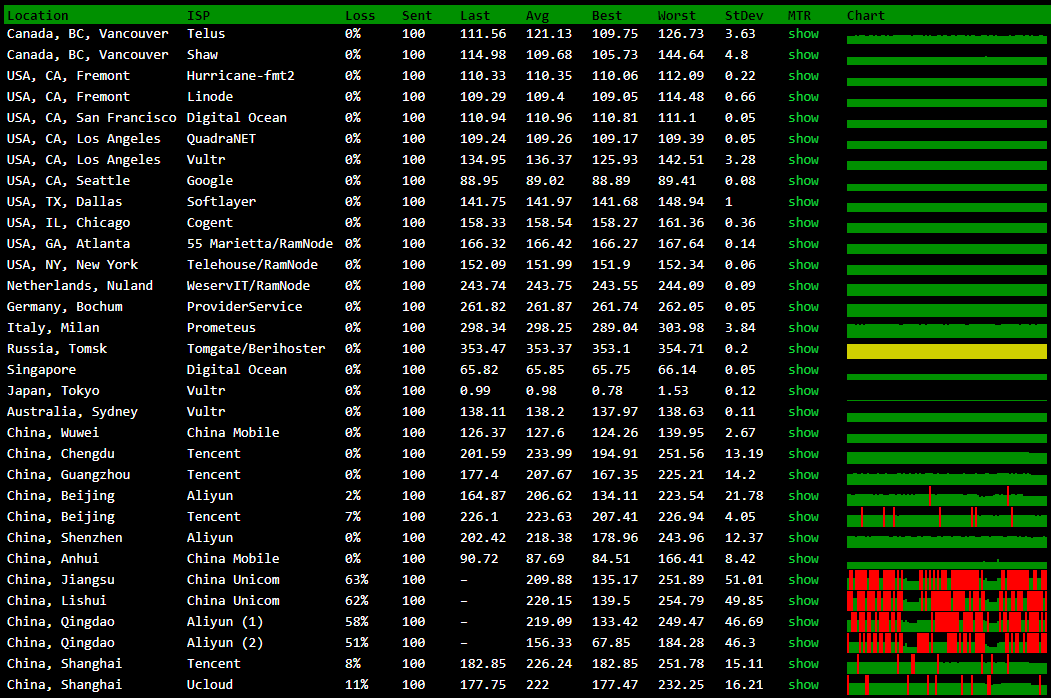Click the Tomgate/Berihoster ISP name

(x=256, y=349)
